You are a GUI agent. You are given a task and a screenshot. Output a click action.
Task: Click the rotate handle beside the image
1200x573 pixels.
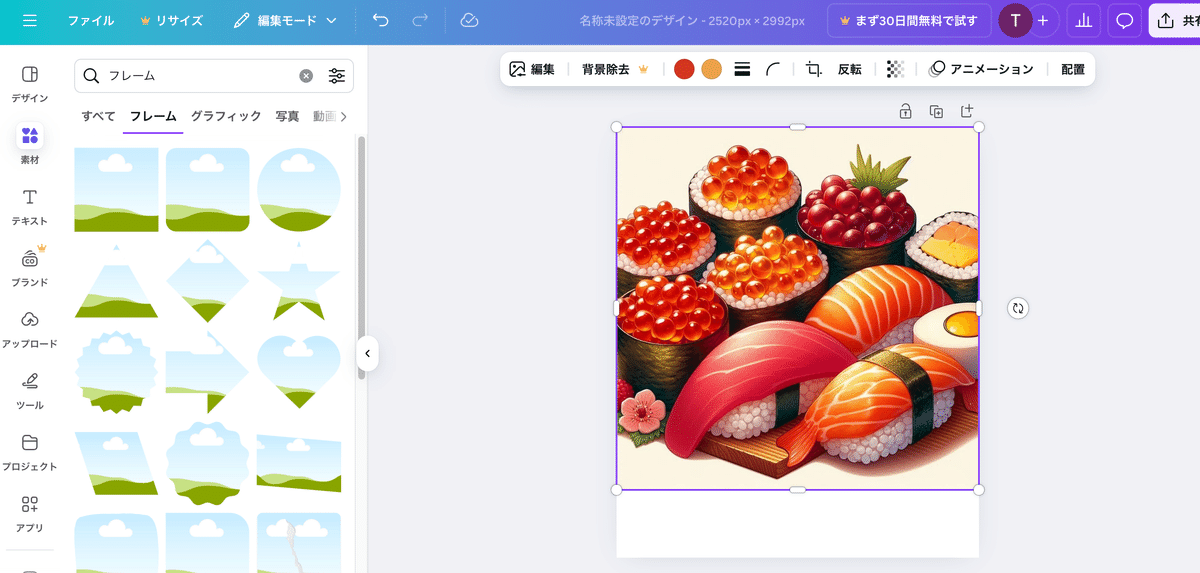click(x=1018, y=308)
